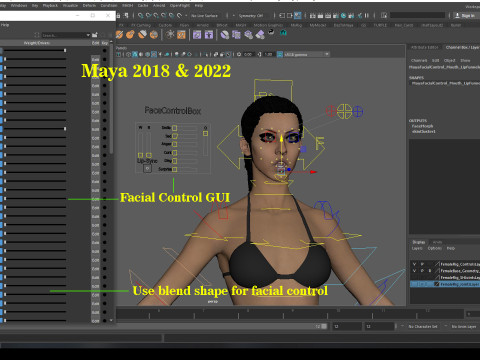Open the gamma color space dropdown
The width and height of the screenshot is (480, 360).
(307, 54)
